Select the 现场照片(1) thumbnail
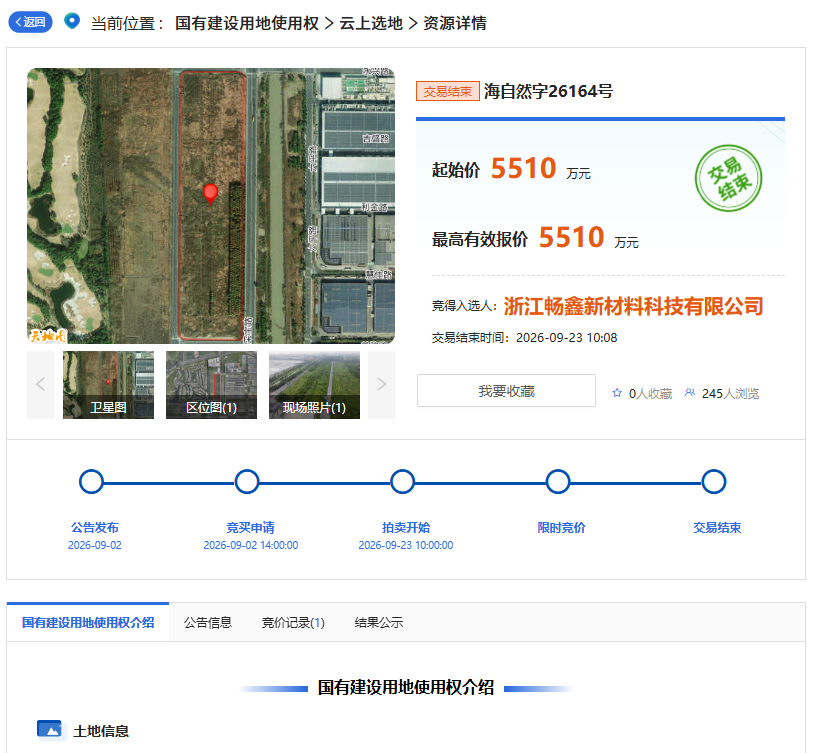813x753 pixels. [x=314, y=385]
